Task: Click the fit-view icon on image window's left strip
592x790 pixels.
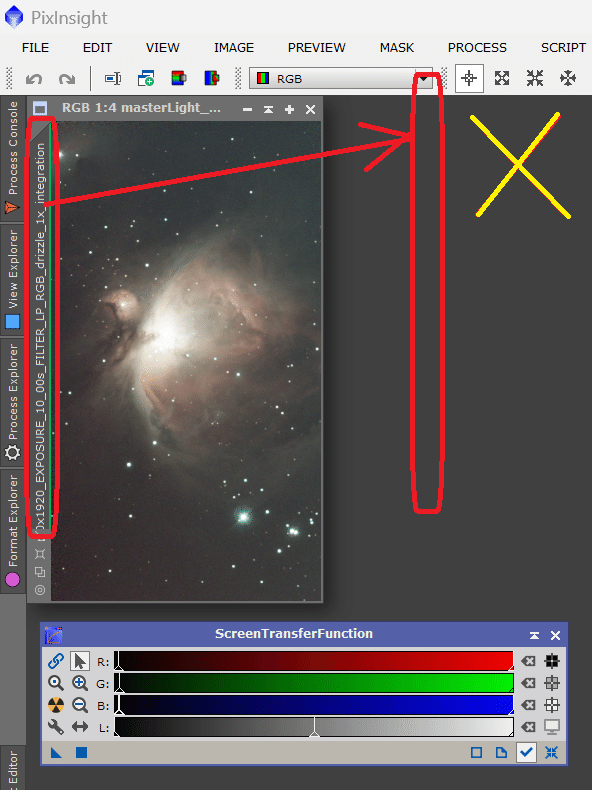Action: tap(40, 554)
